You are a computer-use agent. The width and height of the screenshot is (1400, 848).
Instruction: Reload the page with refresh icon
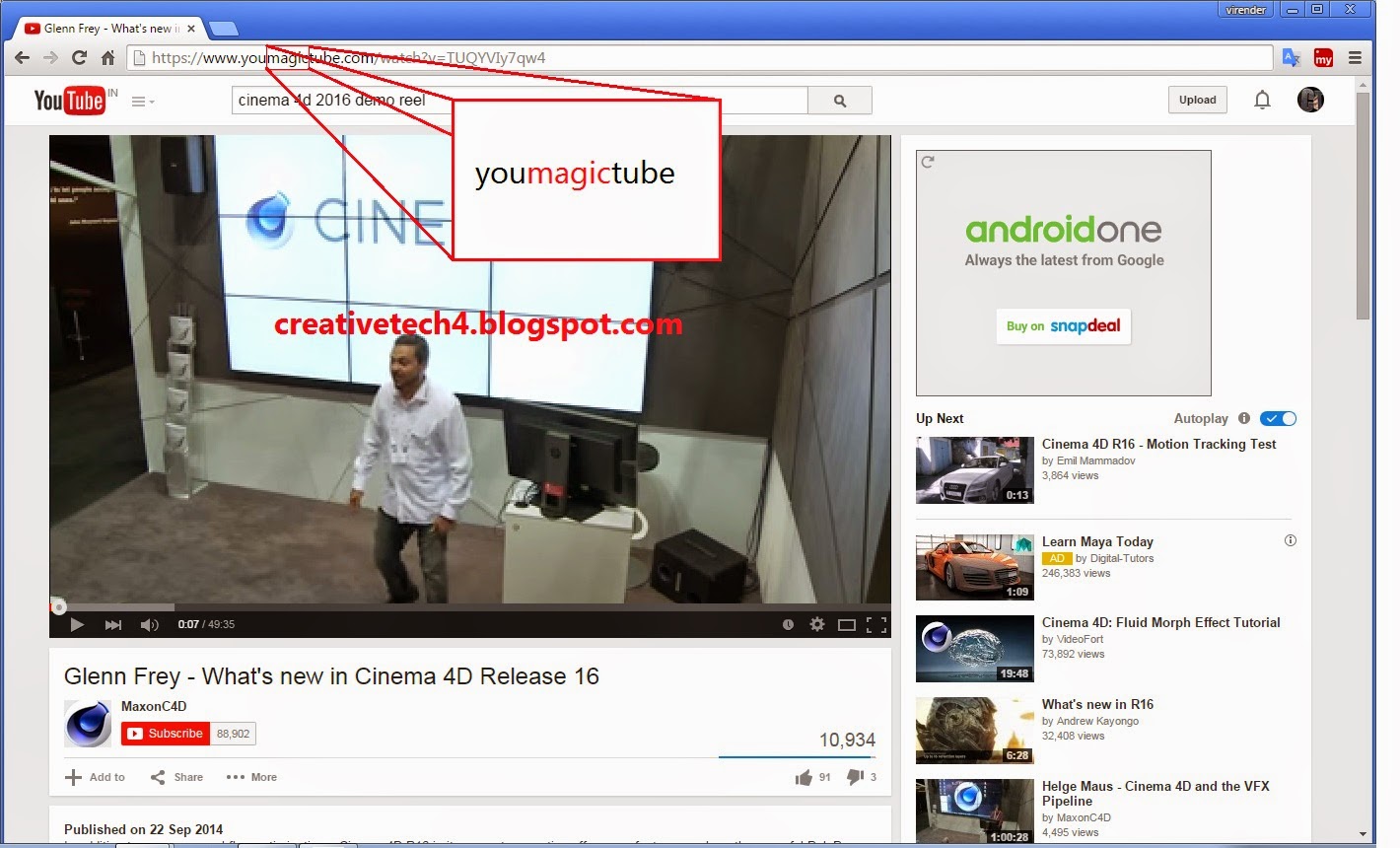pos(79,58)
